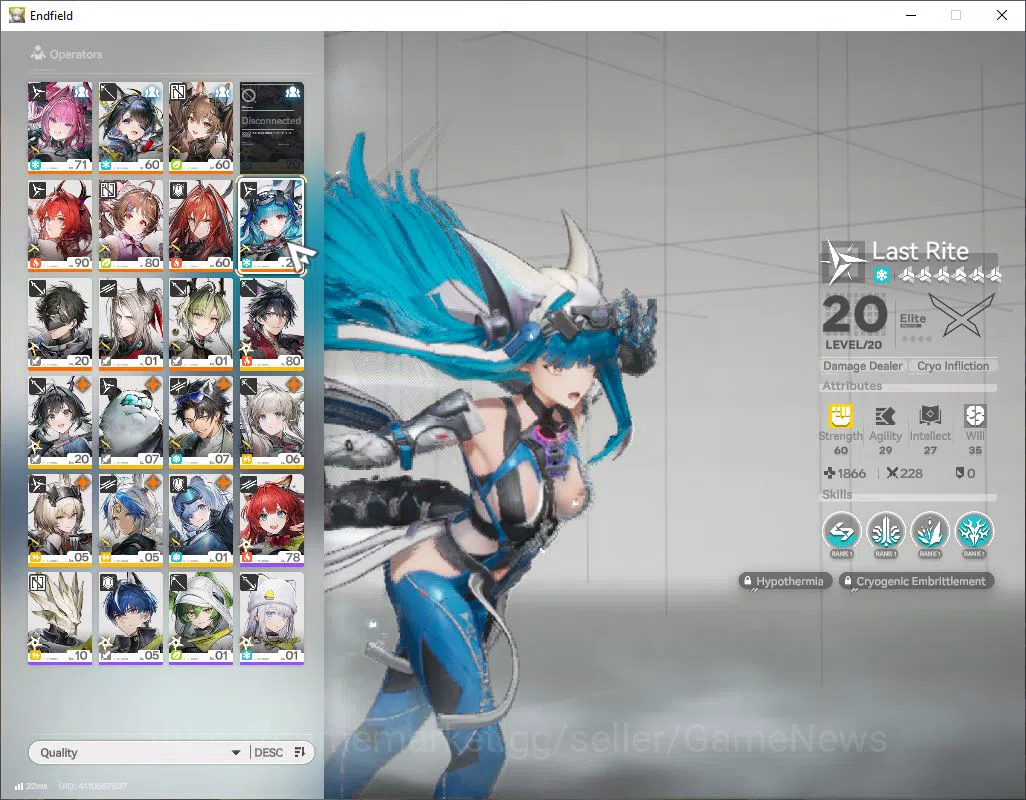Viewport: 1026px width, 800px height.
Task: Click the defense shield icon next to 0
Action: click(959, 473)
